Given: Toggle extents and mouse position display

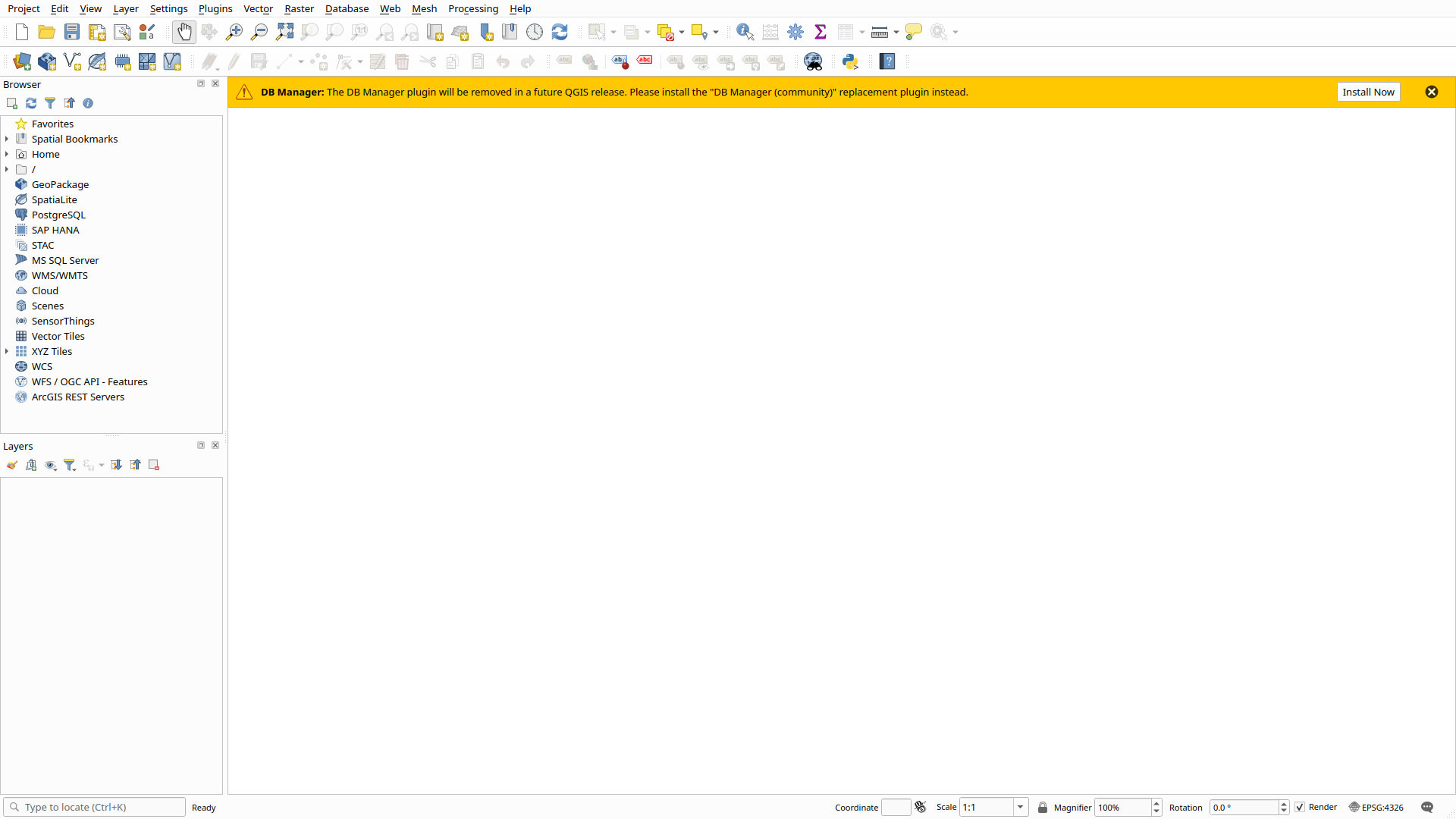Looking at the screenshot, I should [x=921, y=808].
